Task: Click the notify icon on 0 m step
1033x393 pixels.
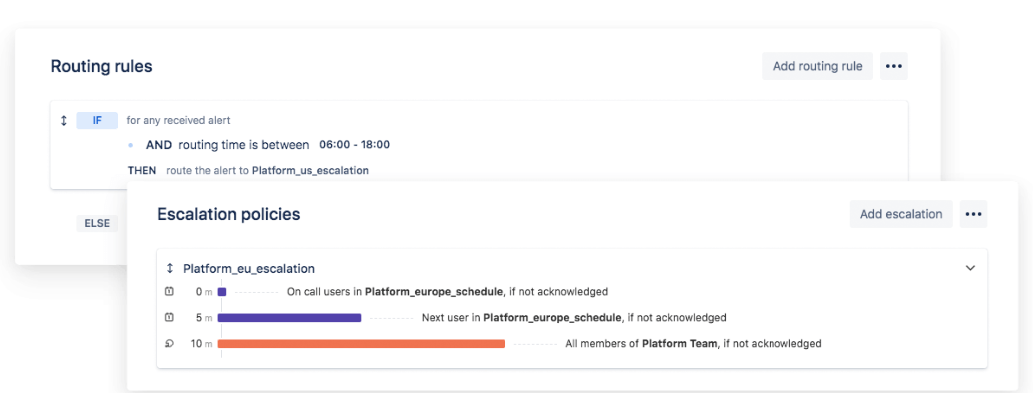Action: (x=169, y=291)
